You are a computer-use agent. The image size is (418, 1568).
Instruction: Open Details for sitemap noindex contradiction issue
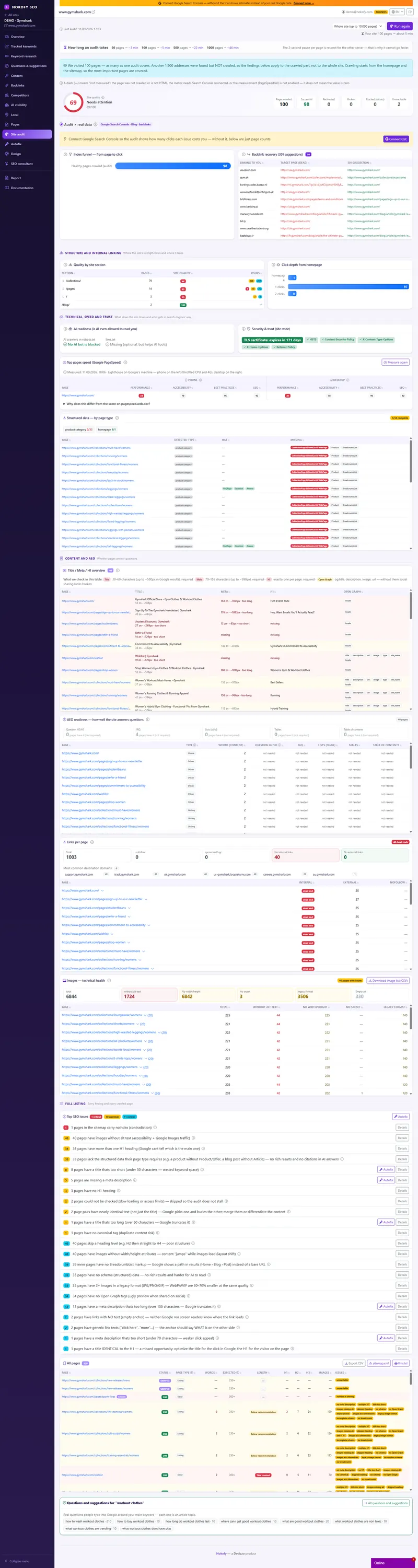(402, 1128)
